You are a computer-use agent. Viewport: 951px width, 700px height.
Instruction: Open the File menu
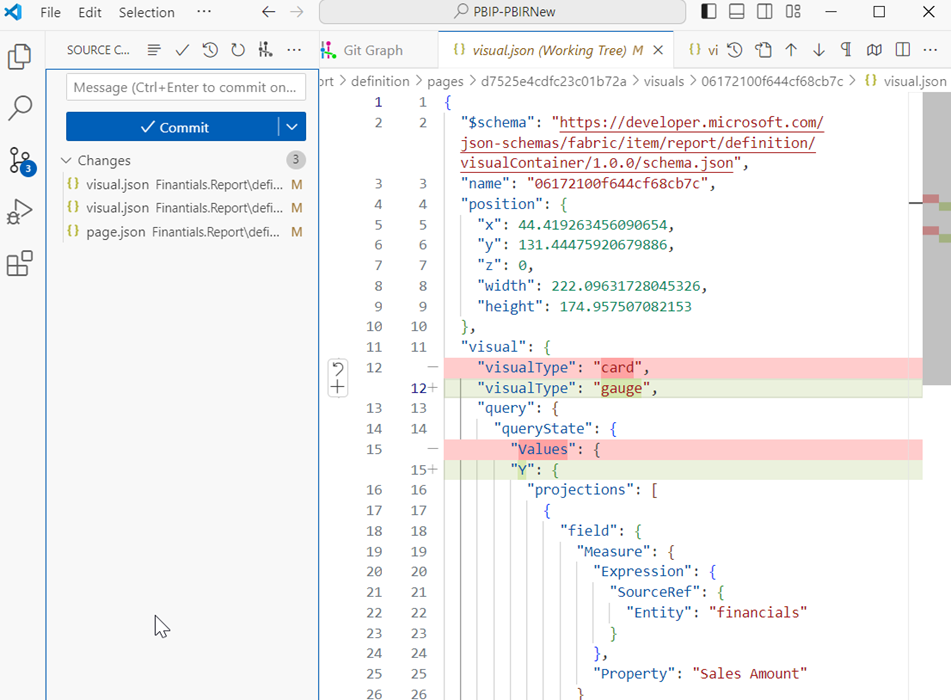50,12
